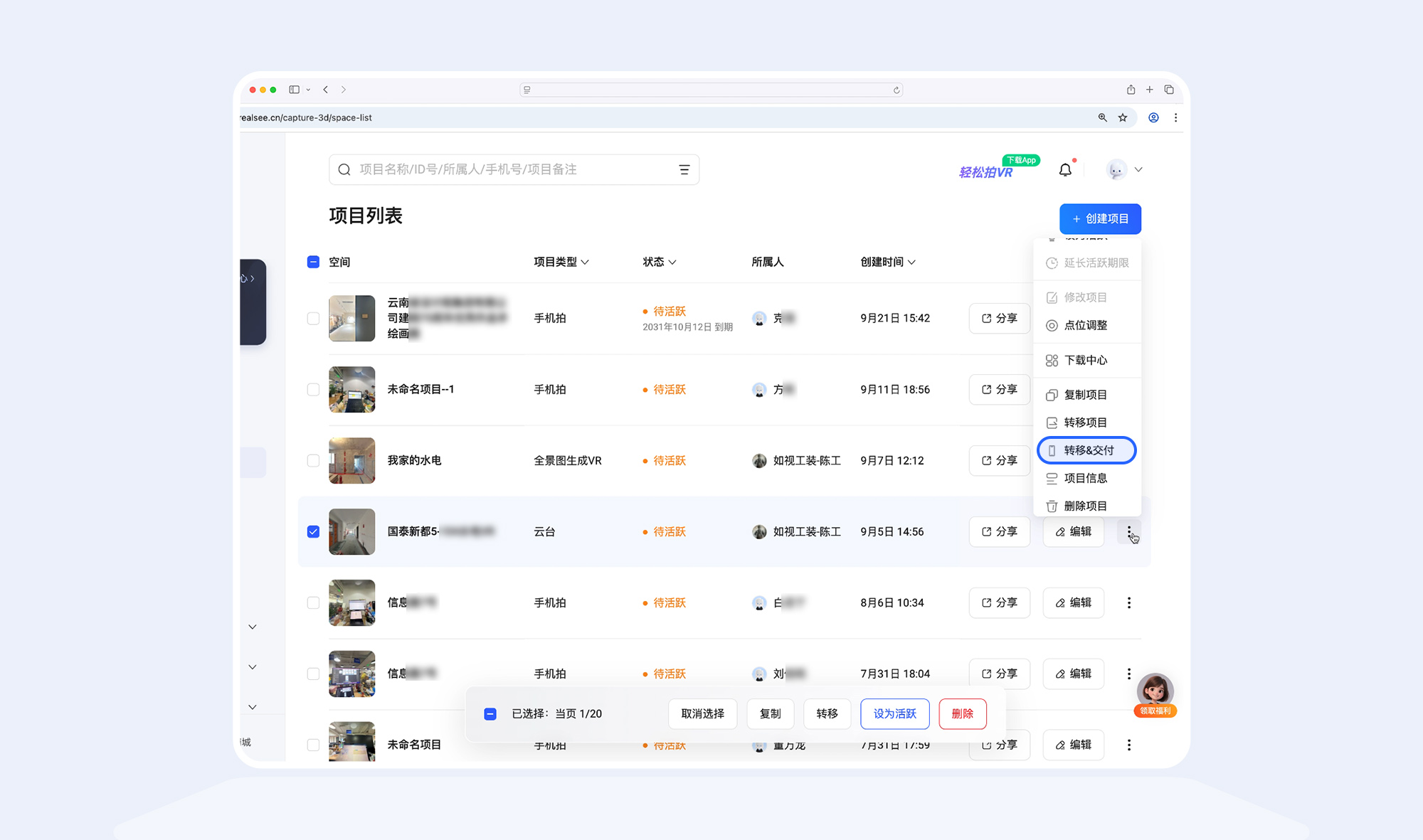Image resolution: width=1423 pixels, height=840 pixels.
Task: Click the browser zoom magnifier icon
Action: 1102,117
